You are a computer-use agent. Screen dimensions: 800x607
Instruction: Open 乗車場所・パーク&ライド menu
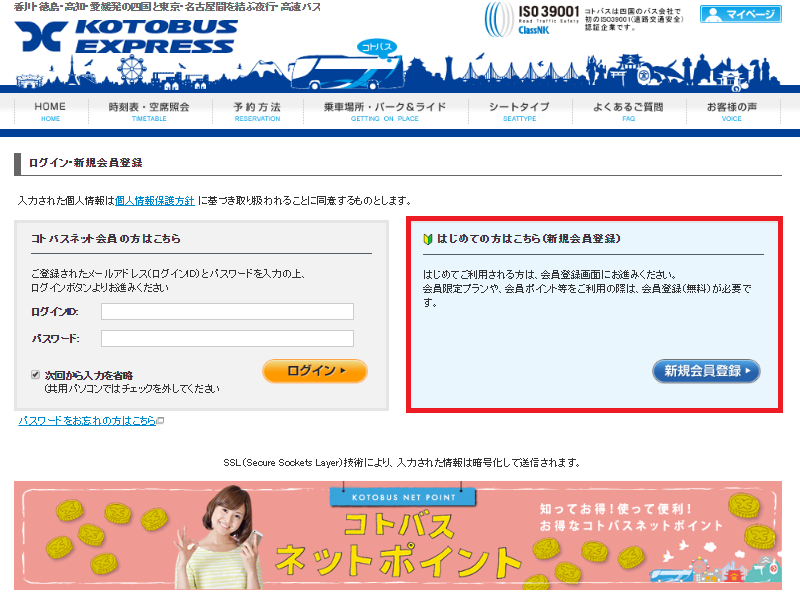click(385, 111)
